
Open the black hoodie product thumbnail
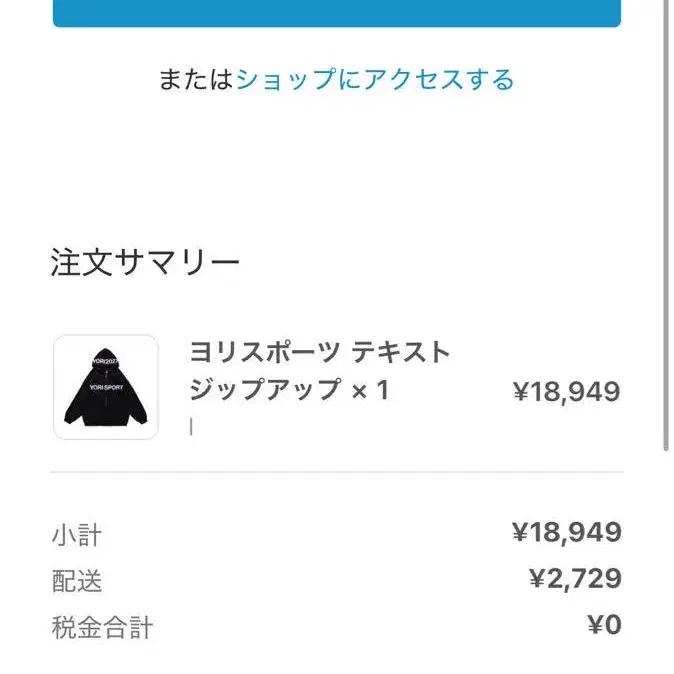(106, 387)
